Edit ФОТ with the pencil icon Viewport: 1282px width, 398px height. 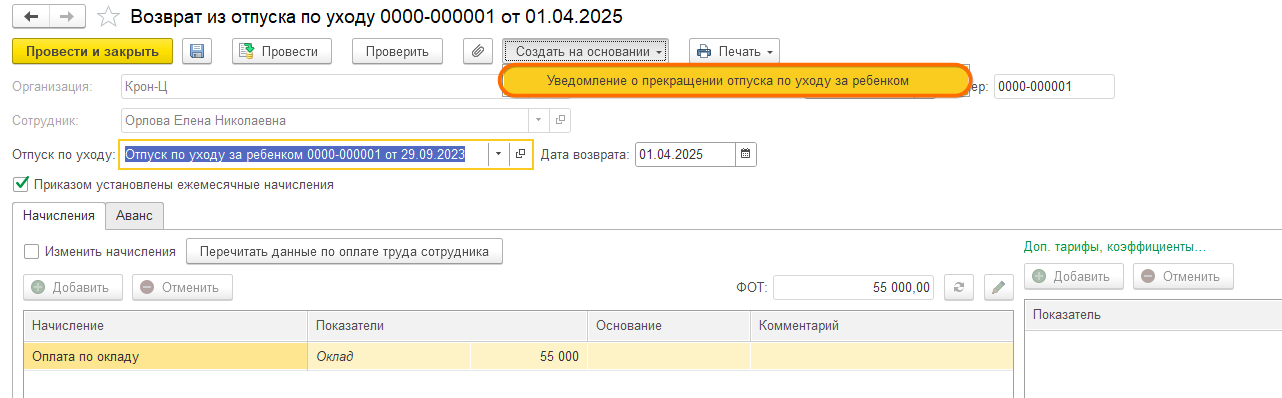[998, 288]
